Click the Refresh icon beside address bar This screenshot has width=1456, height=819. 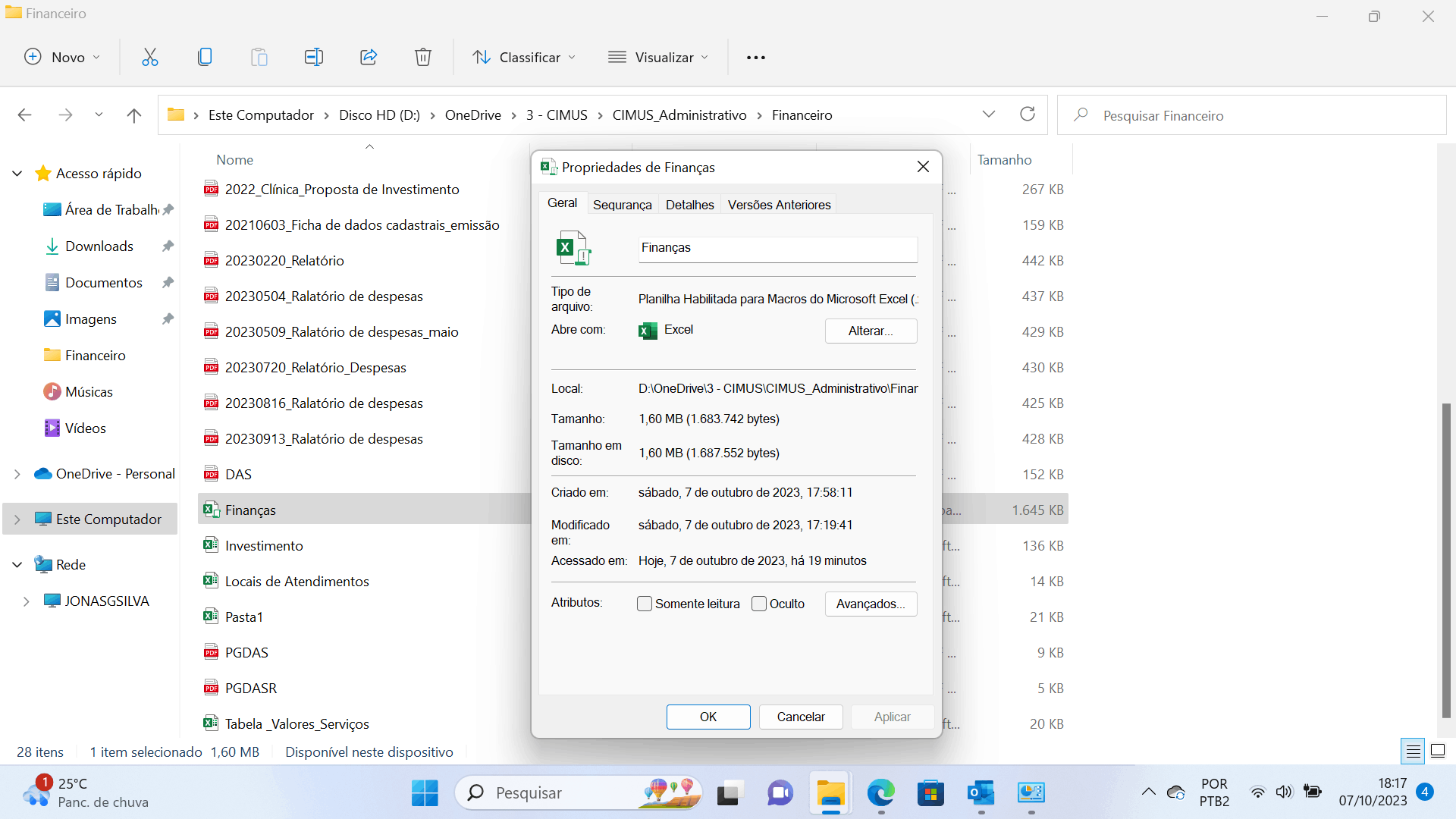tap(1028, 115)
